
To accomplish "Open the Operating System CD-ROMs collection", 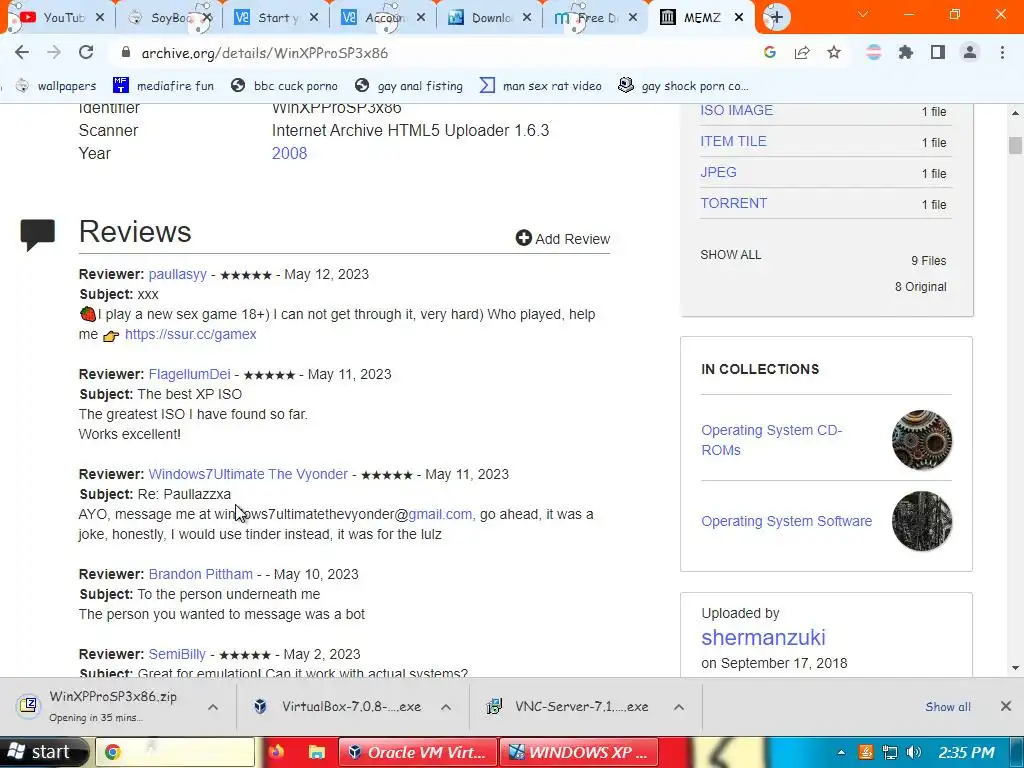I will [x=771, y=440].
